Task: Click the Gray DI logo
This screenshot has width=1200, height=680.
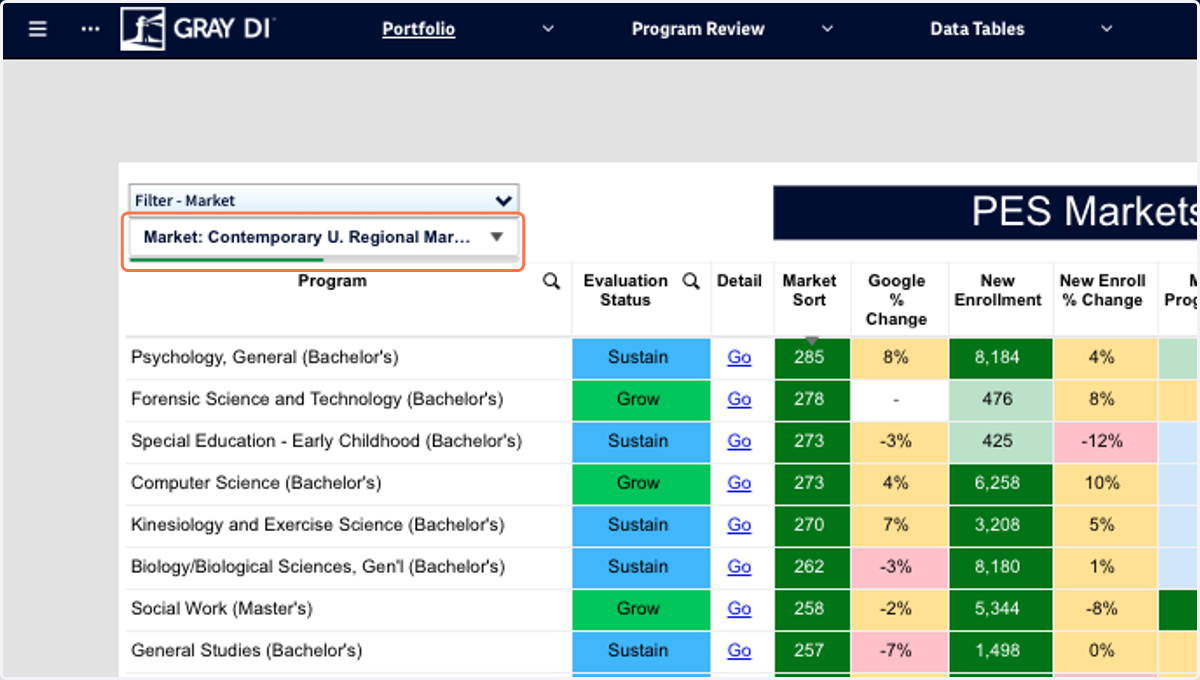Action: click(x=198, y=29)
